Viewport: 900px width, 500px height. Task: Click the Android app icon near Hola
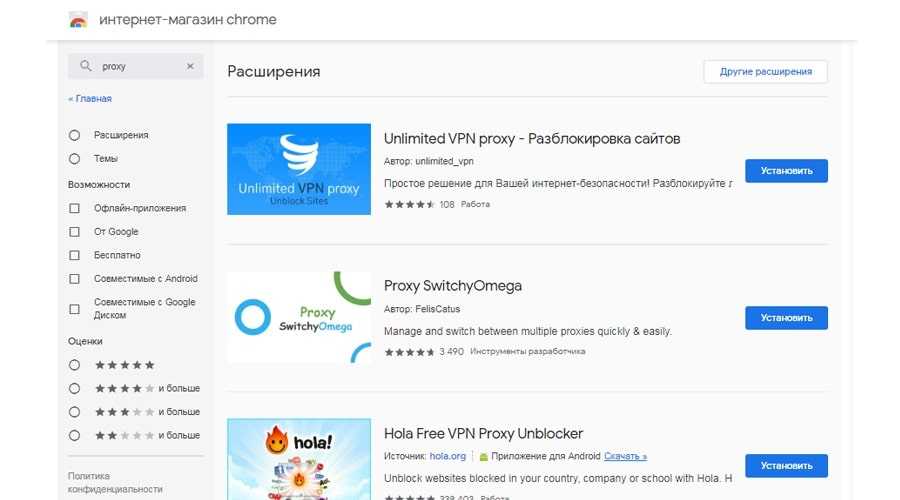(x=485, y=457)
